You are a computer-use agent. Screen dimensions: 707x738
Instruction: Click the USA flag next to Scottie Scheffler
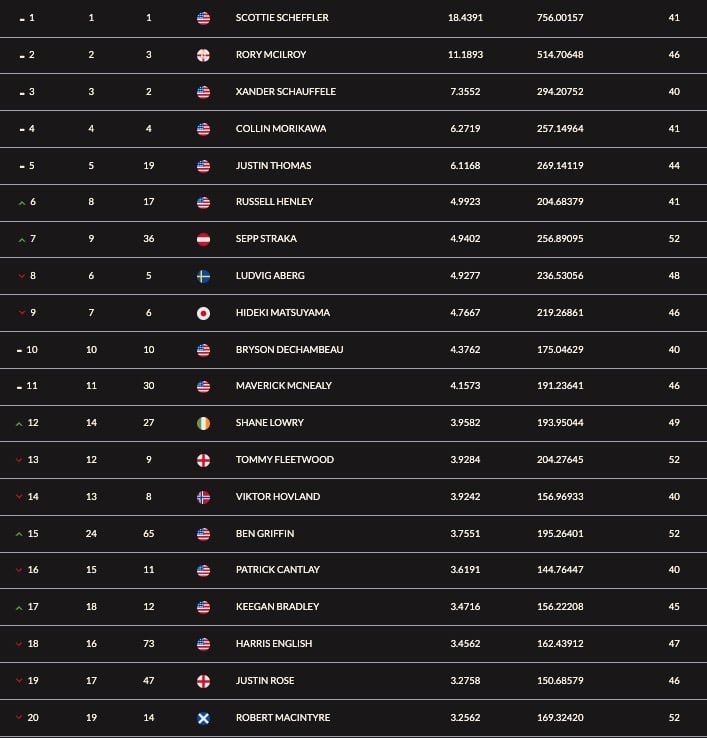pos(203,18)
